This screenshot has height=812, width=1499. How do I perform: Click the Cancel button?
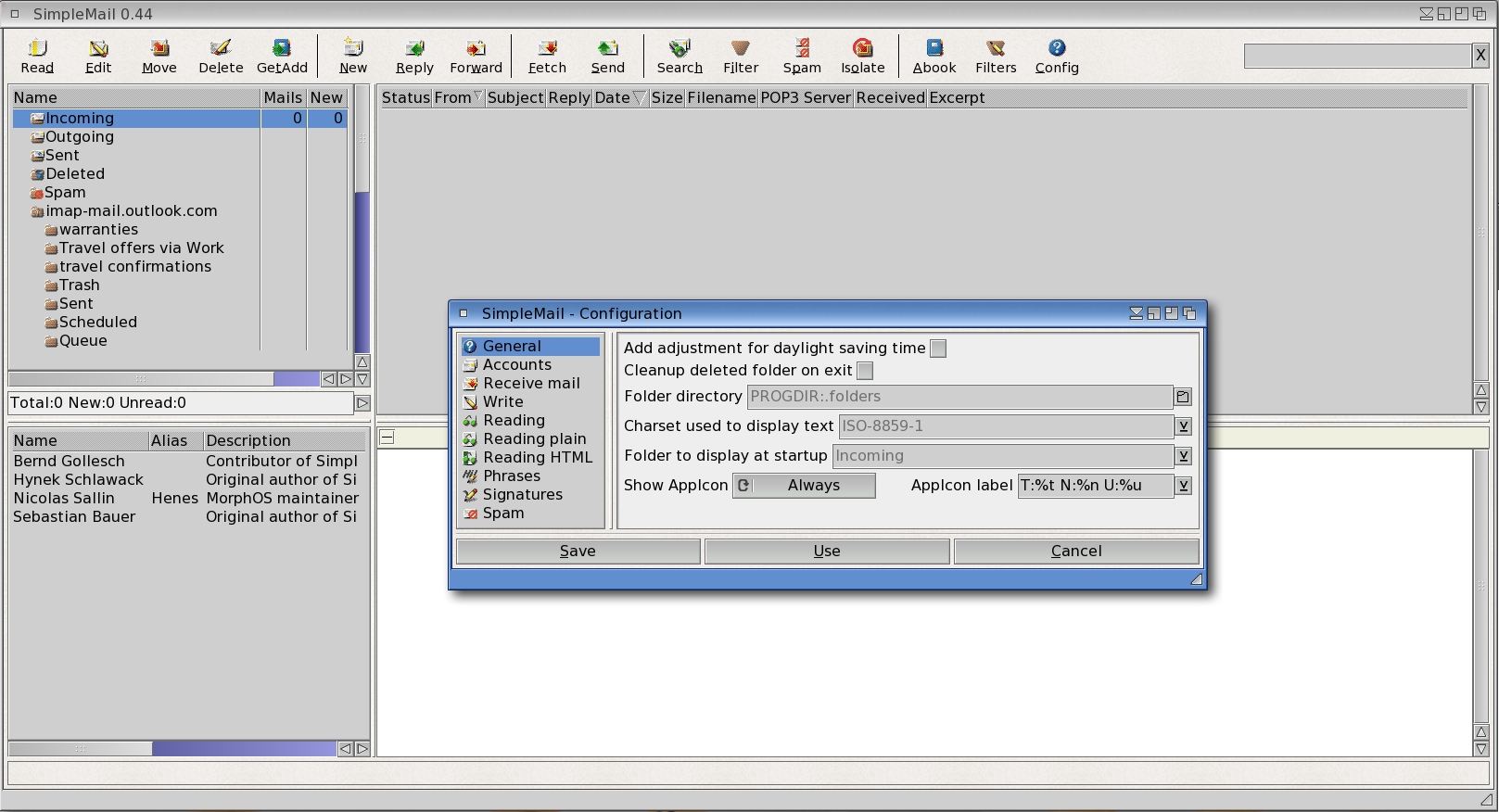[x=1076, y=552]
